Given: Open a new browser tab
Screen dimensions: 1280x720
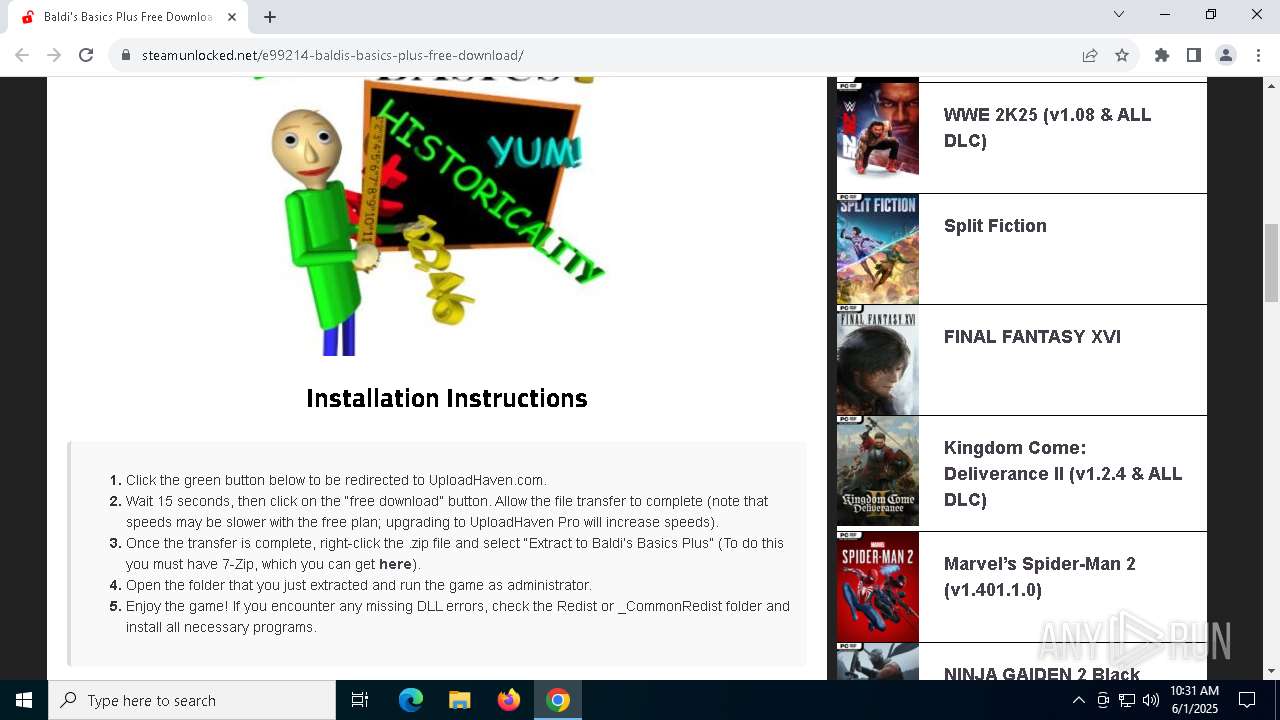Looking at the screenshot, I should [270, 17].
